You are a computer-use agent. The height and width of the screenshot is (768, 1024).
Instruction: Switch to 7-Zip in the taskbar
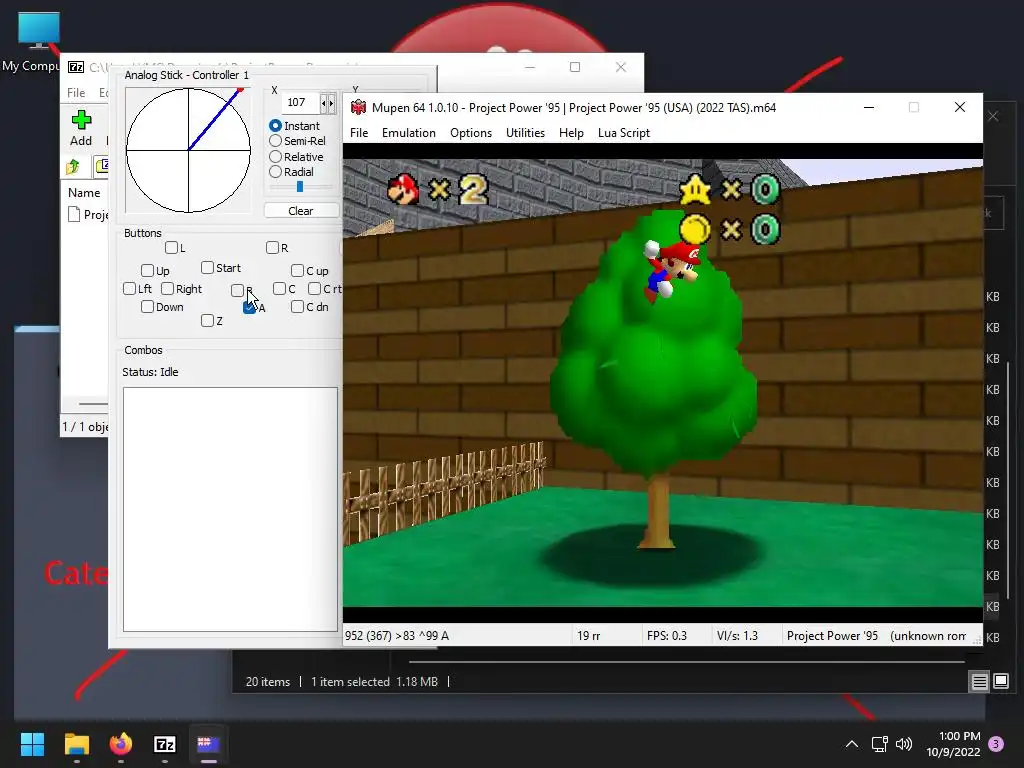tap(165, 744)
